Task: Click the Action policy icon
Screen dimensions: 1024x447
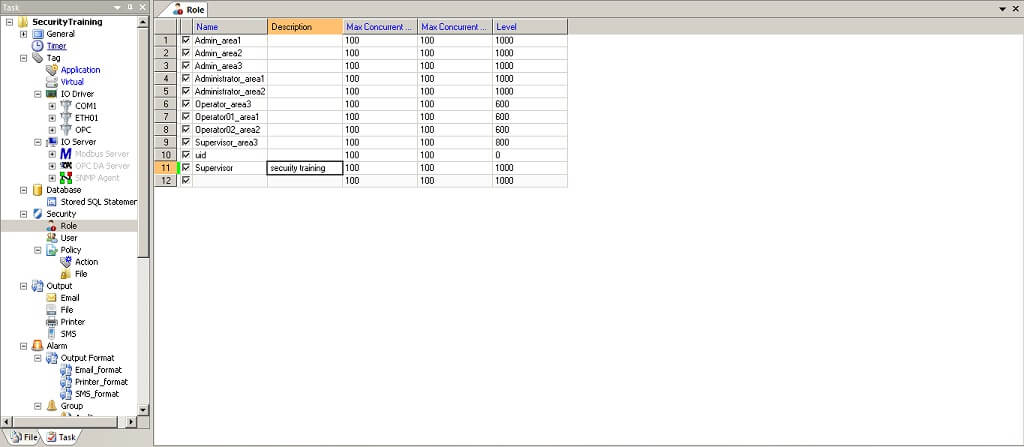Action: [x=65, y=261]
